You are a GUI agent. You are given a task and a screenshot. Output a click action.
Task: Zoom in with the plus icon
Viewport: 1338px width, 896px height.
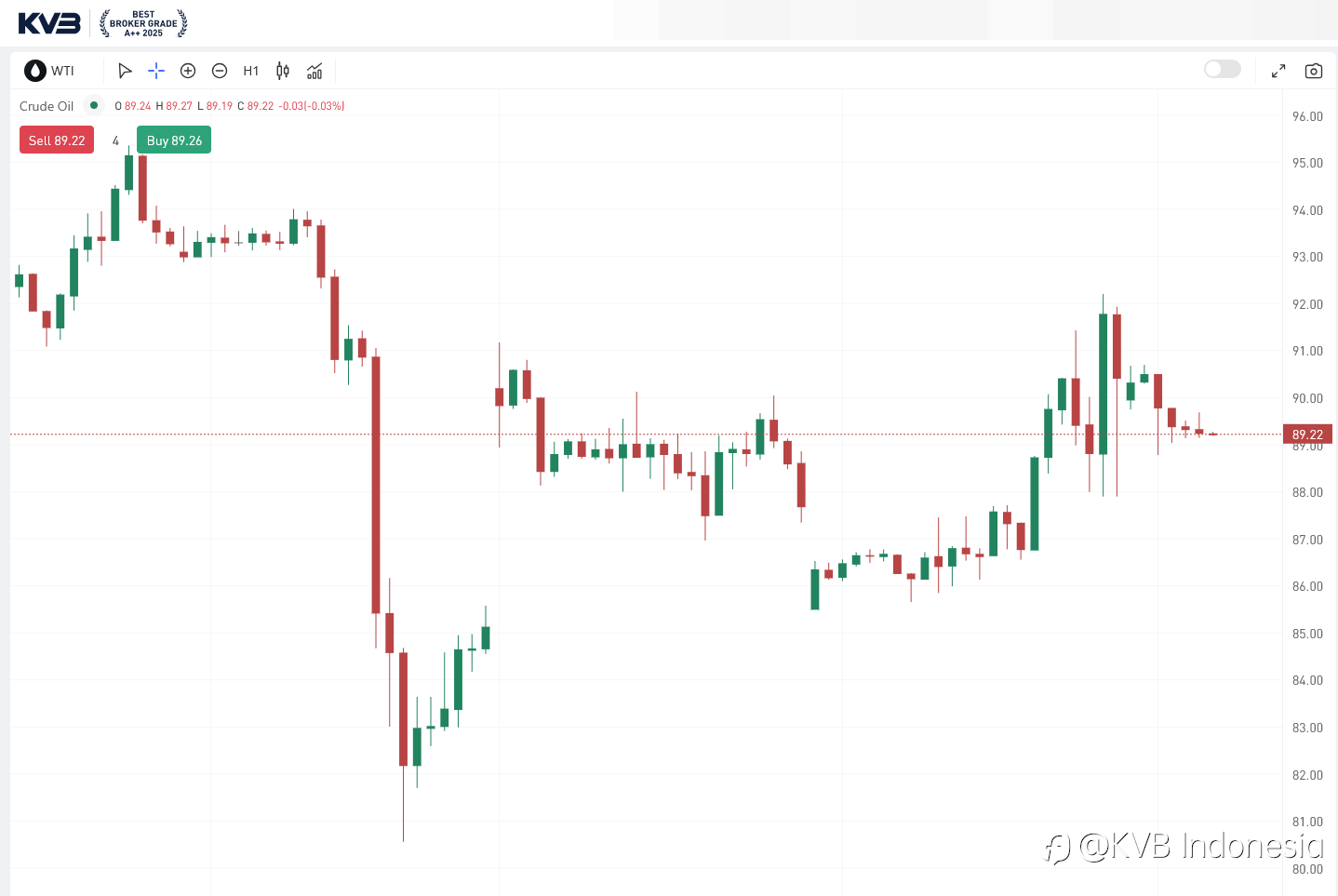(x=188, y=71)
